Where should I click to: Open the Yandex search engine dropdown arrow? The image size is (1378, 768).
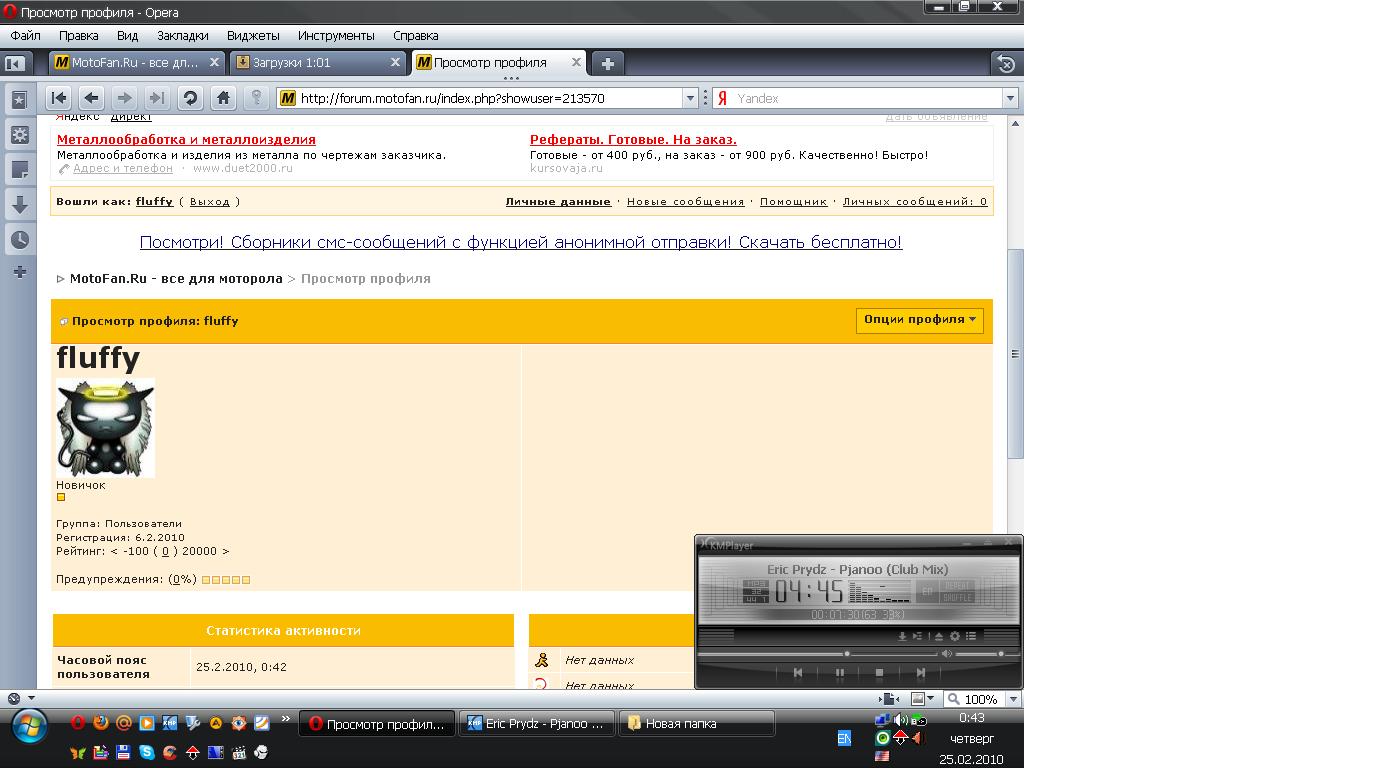[1010, 98]
